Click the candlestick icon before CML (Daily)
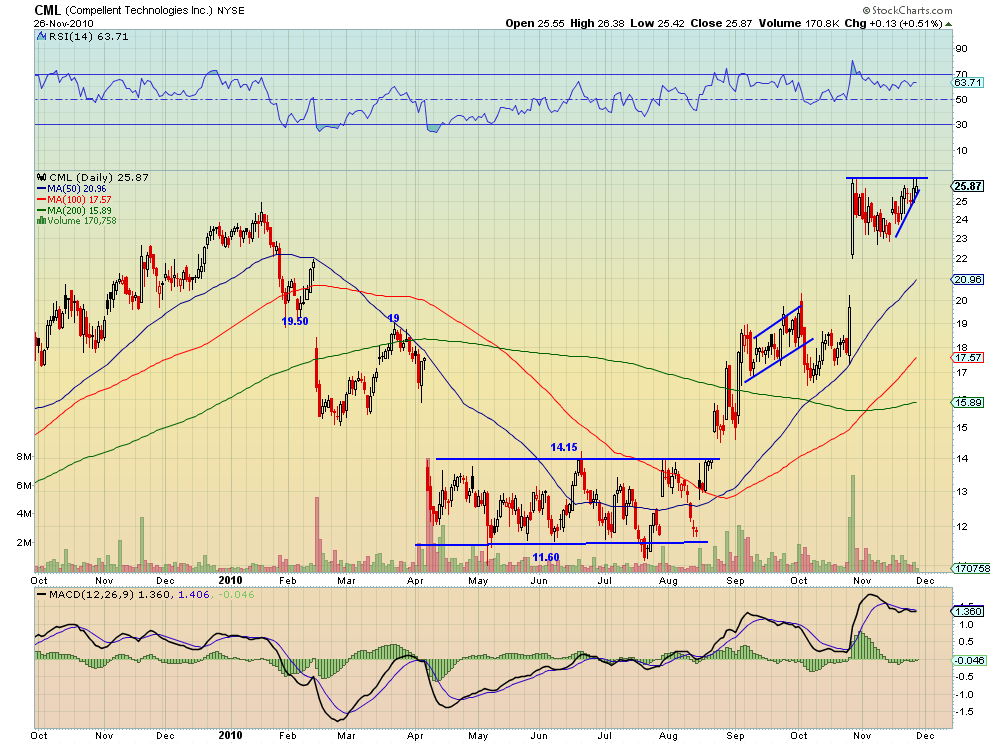Image resolution: width=990 pixels, height=744 pixels. (42, 177)
